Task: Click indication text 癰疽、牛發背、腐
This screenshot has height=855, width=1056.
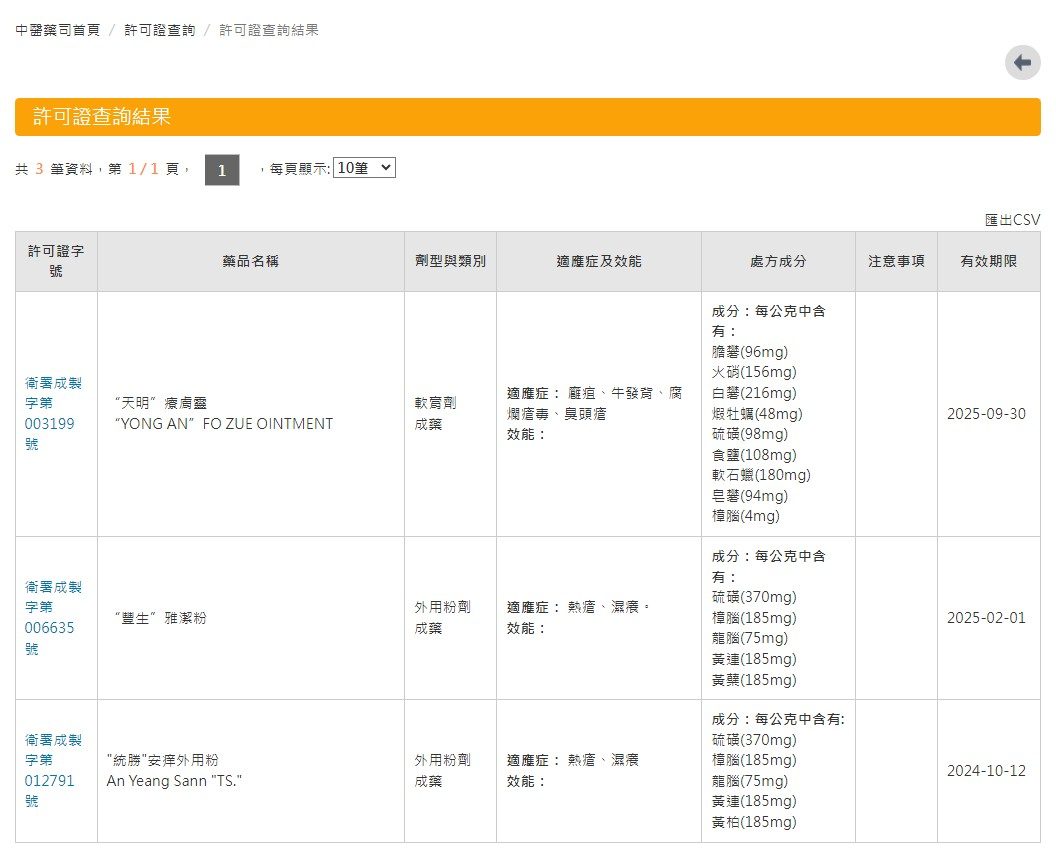Action: [x=624, y=392]
